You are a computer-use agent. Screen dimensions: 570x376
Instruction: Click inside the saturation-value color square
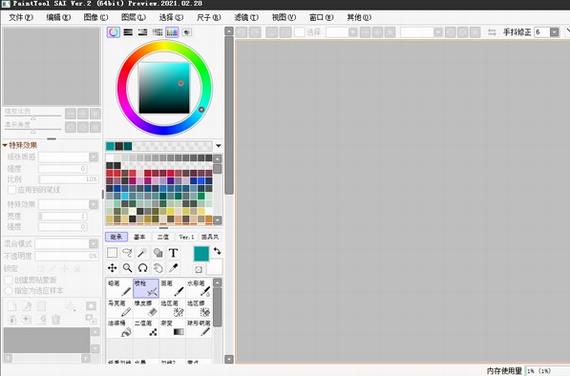(164, 88)
